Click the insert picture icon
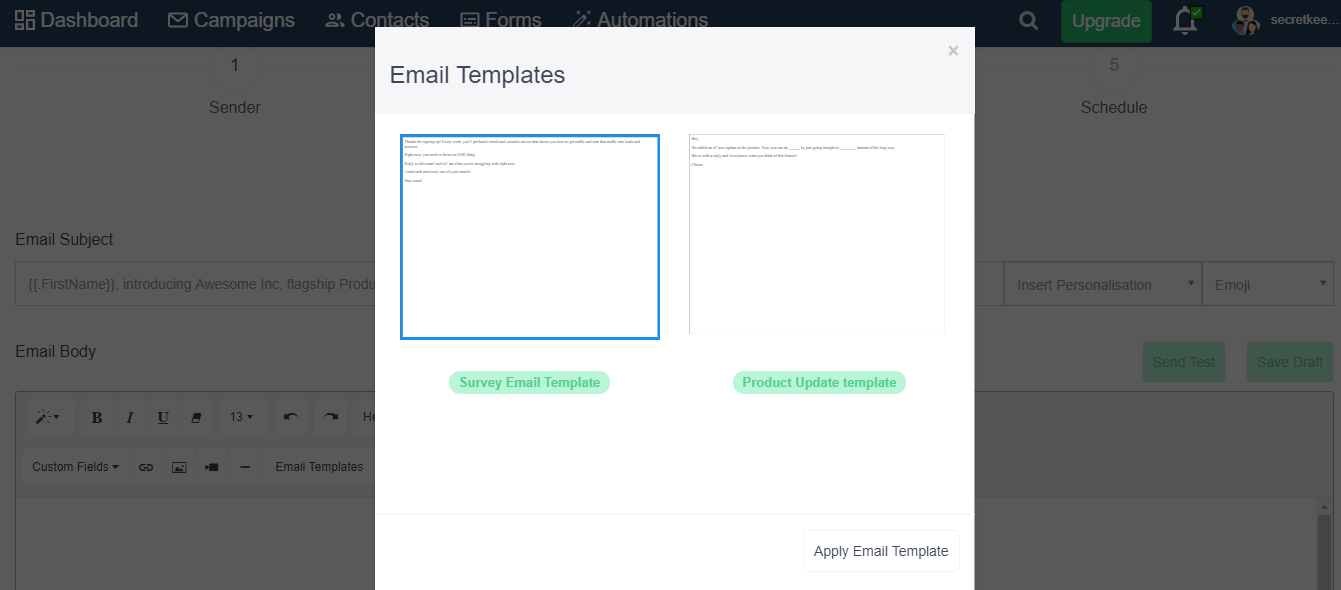Image resolution: width=1341 pixels, height=590 pixels. click(179, 467)
